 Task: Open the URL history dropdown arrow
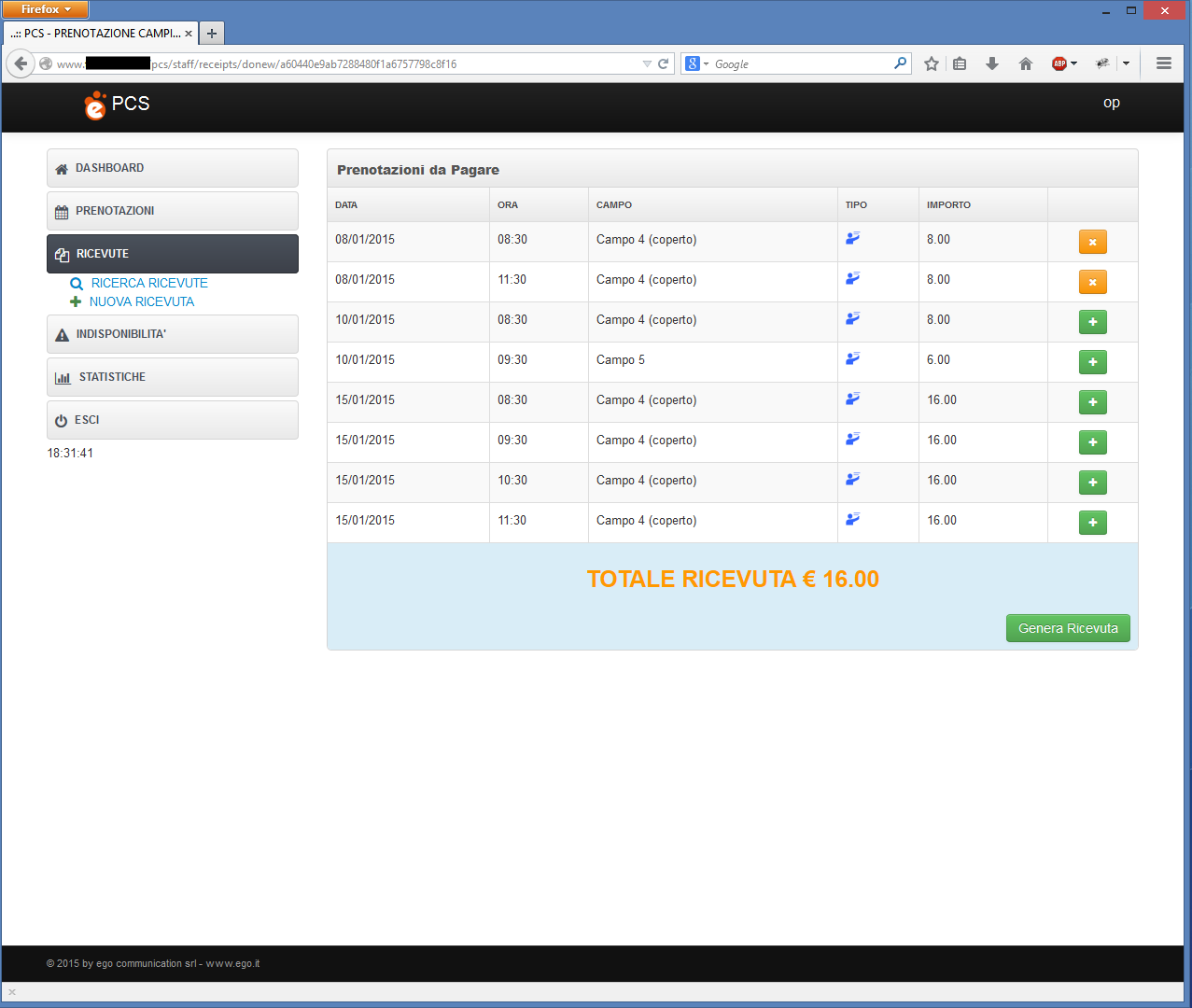coord(647,64)
